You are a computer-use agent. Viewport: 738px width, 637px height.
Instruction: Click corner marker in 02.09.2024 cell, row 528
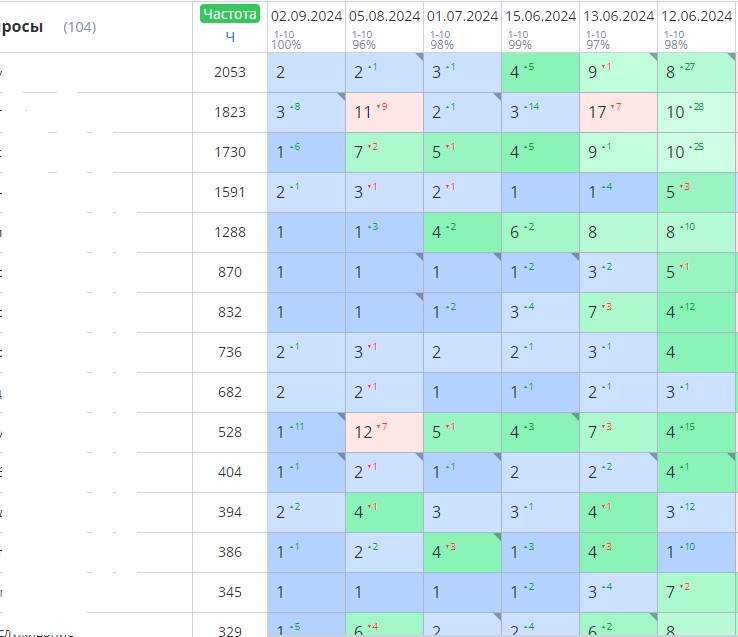point(342,416)
